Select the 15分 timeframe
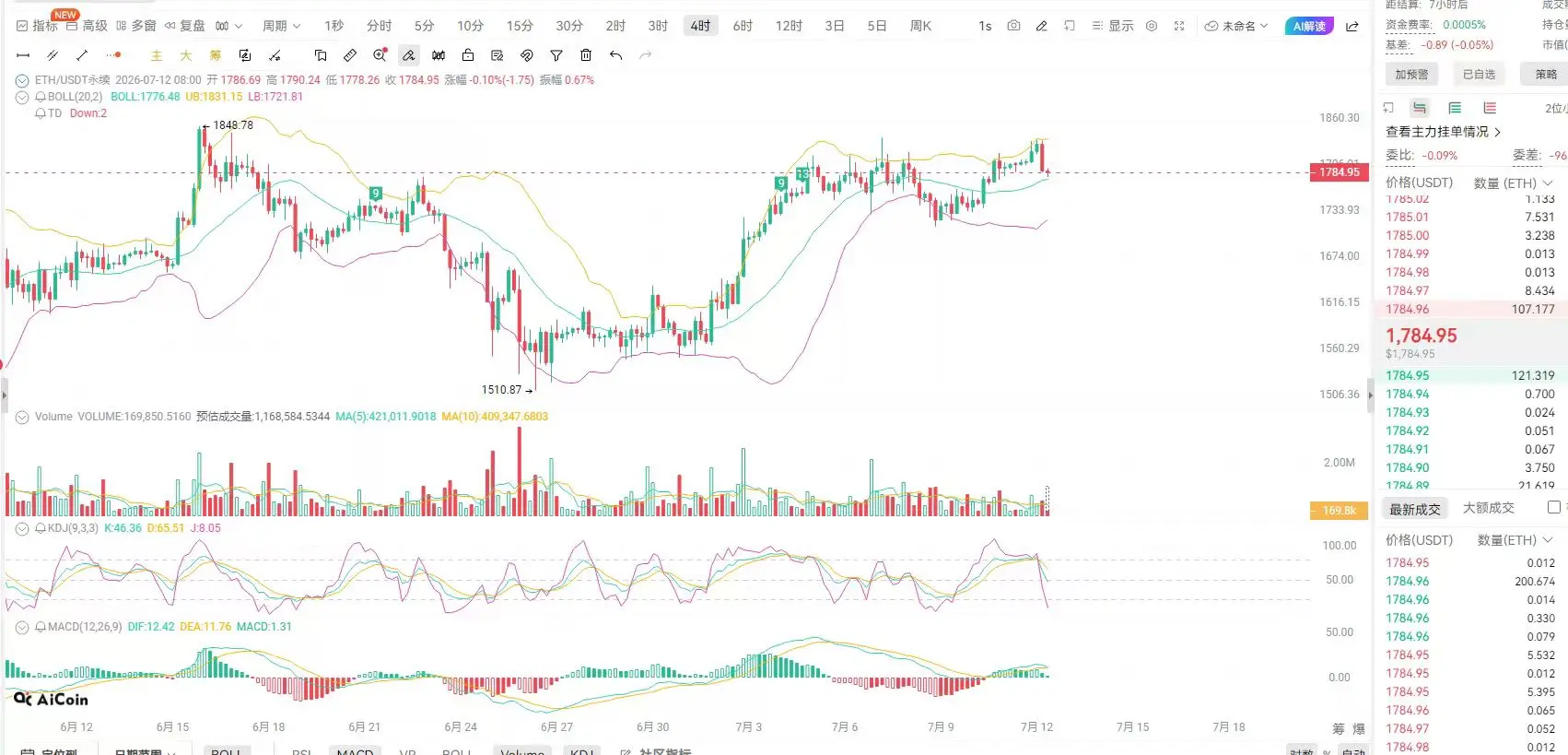1568x755 pixels. (519, 26)
